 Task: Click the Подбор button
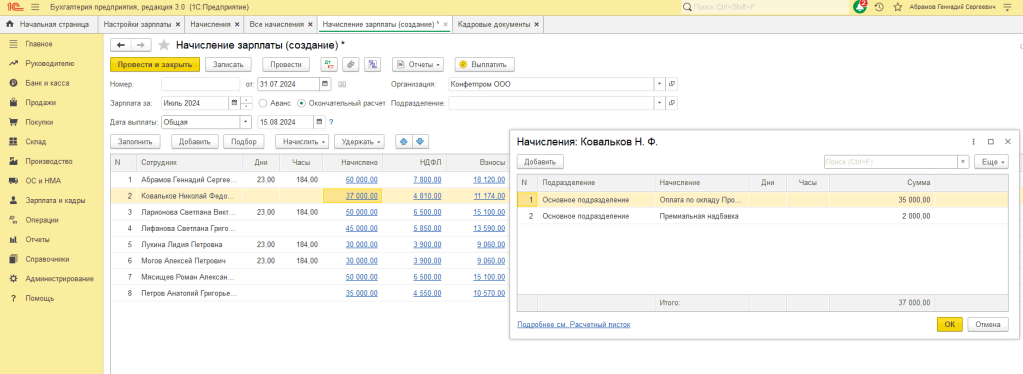[x=243, y=141]
